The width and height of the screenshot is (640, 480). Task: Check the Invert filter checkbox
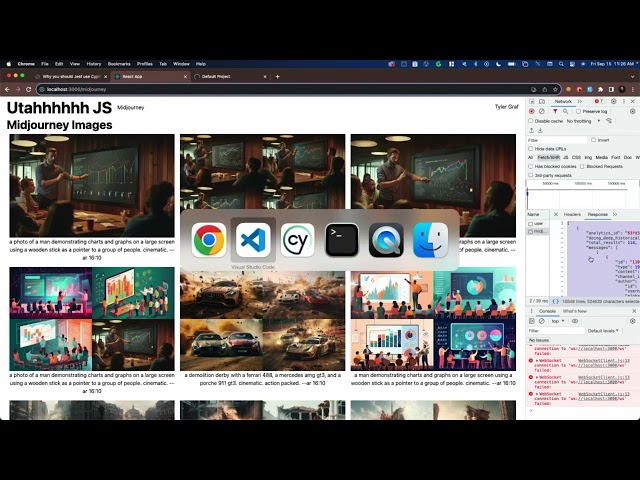(593, 140)
